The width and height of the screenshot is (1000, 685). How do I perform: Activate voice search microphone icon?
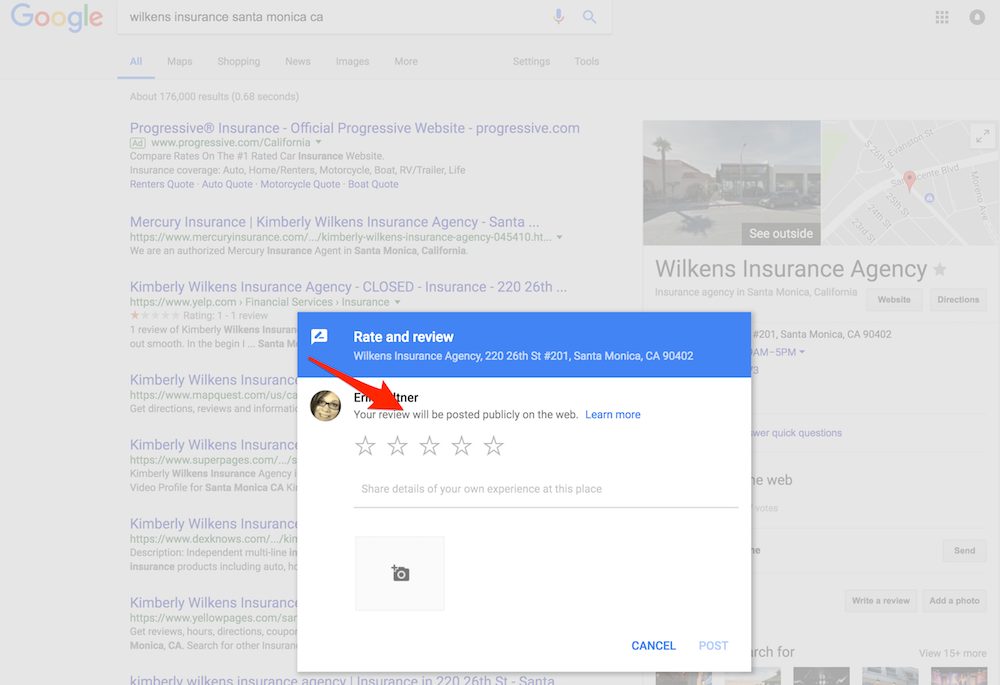coord(559,17)
